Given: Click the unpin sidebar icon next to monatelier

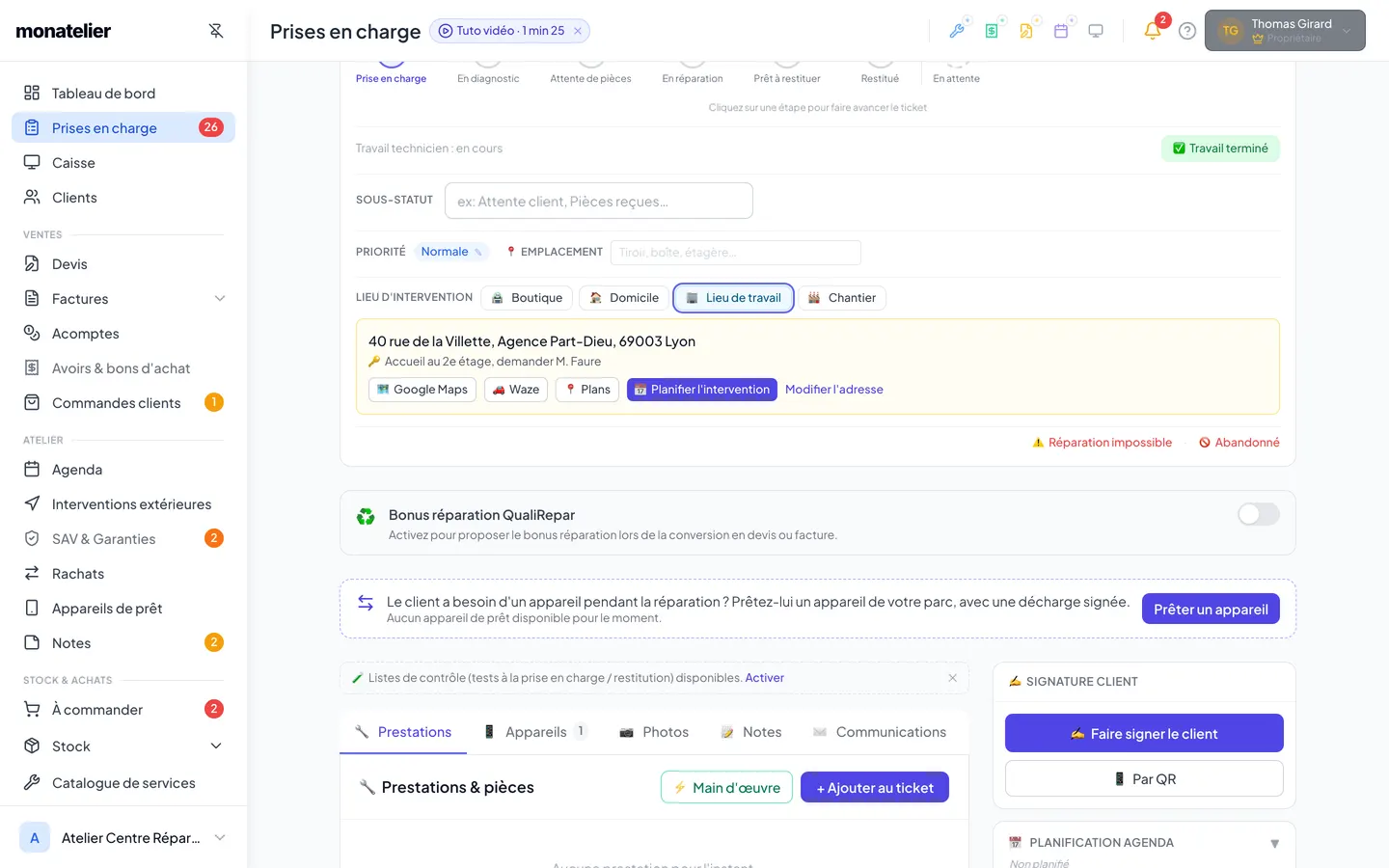Looking at the screenshot, I should coord(216,31).
